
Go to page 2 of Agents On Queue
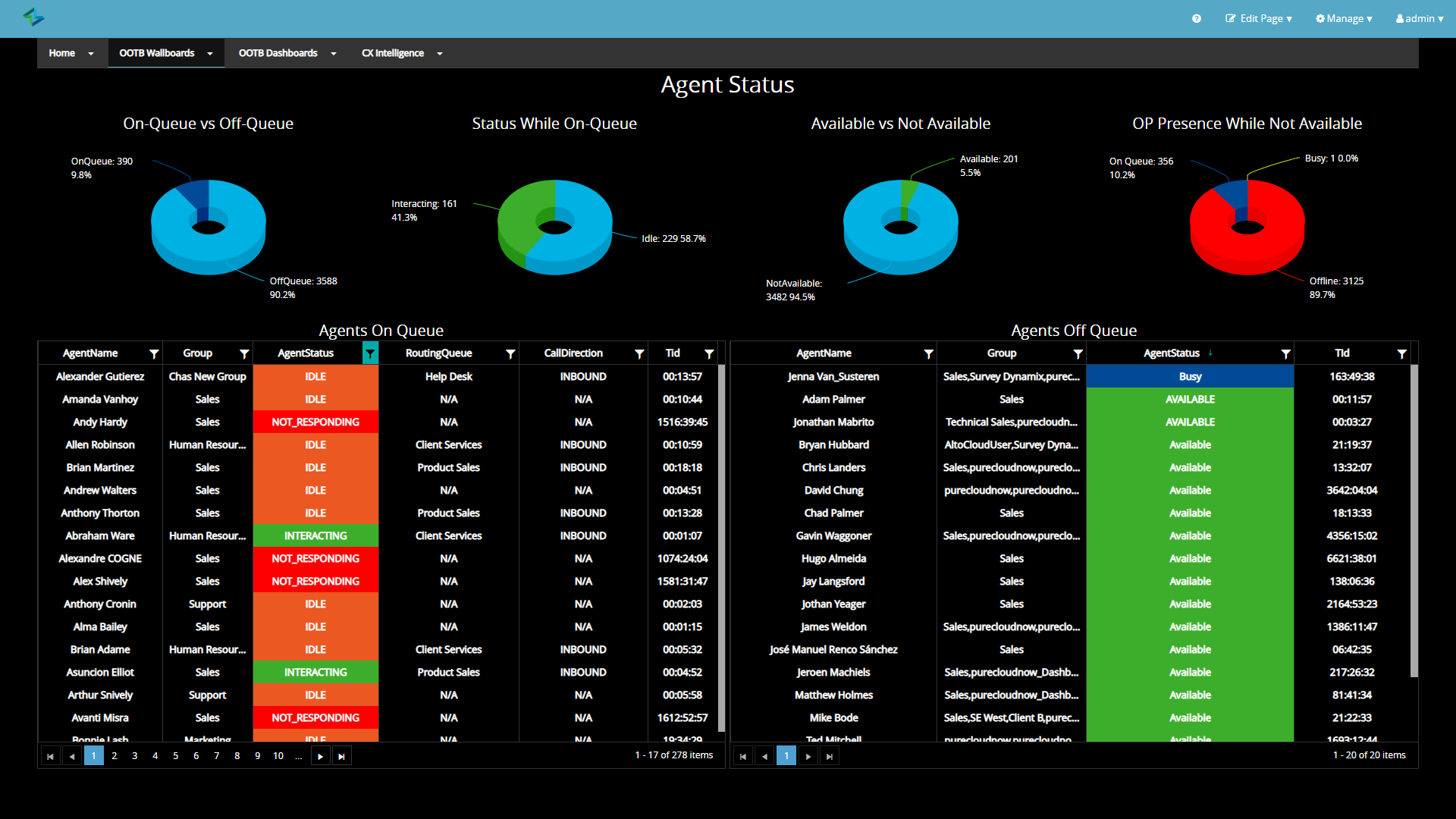click(x=114, y=755)
